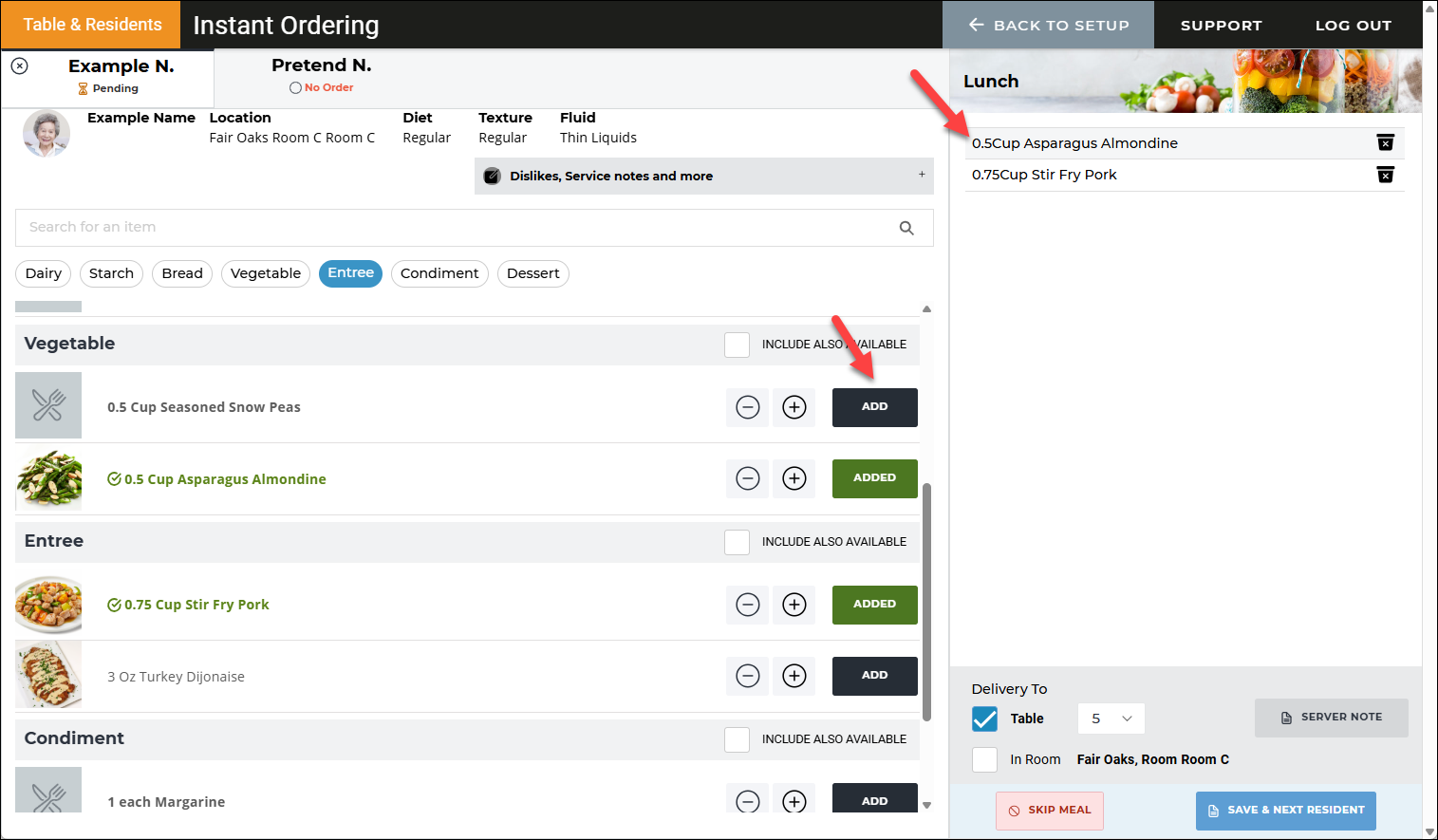Filter by Dessert category
The width and height of the screenshot is (1438, 840).
point(532,273)
